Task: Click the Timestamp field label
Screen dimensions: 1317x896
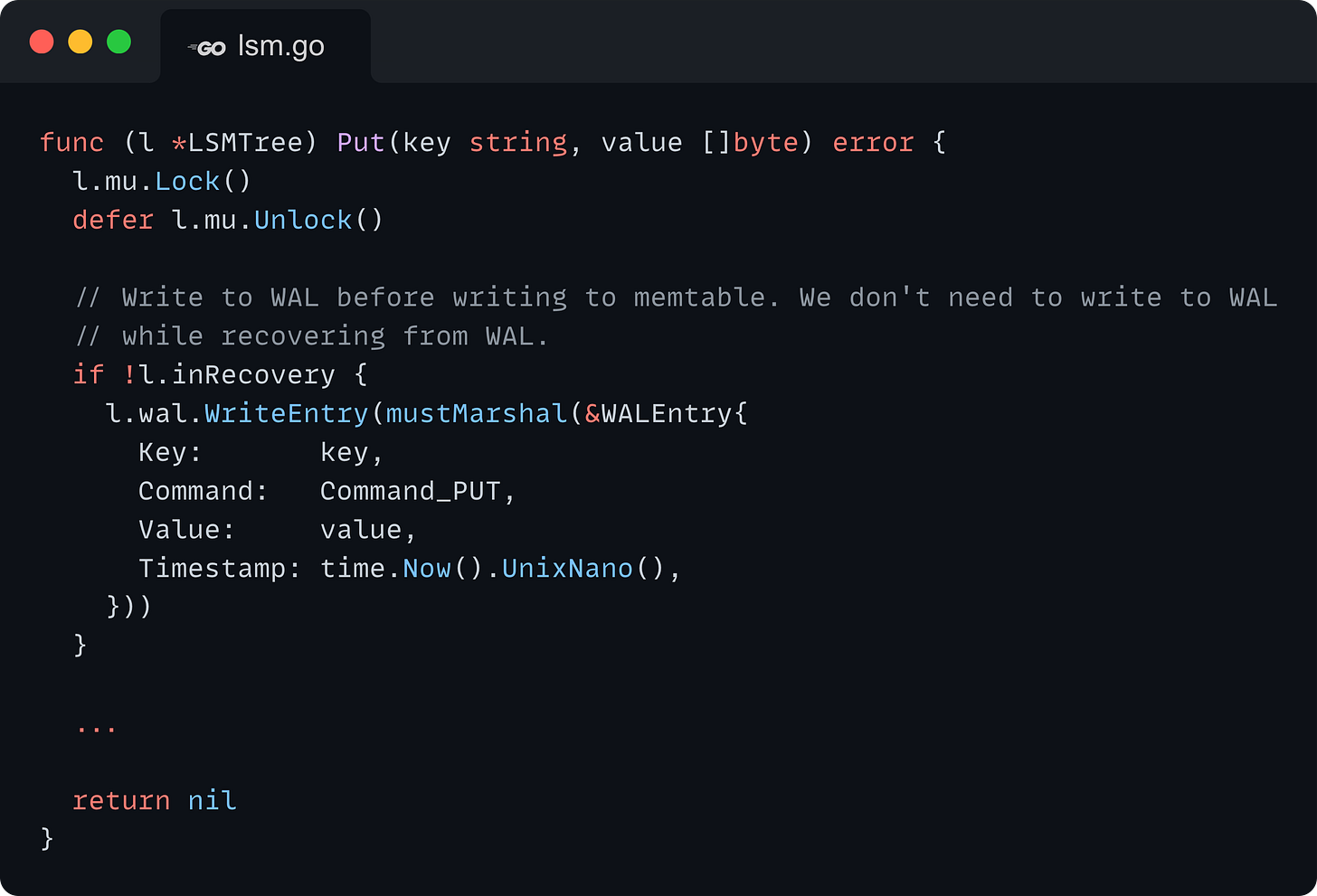Action: 212,568
